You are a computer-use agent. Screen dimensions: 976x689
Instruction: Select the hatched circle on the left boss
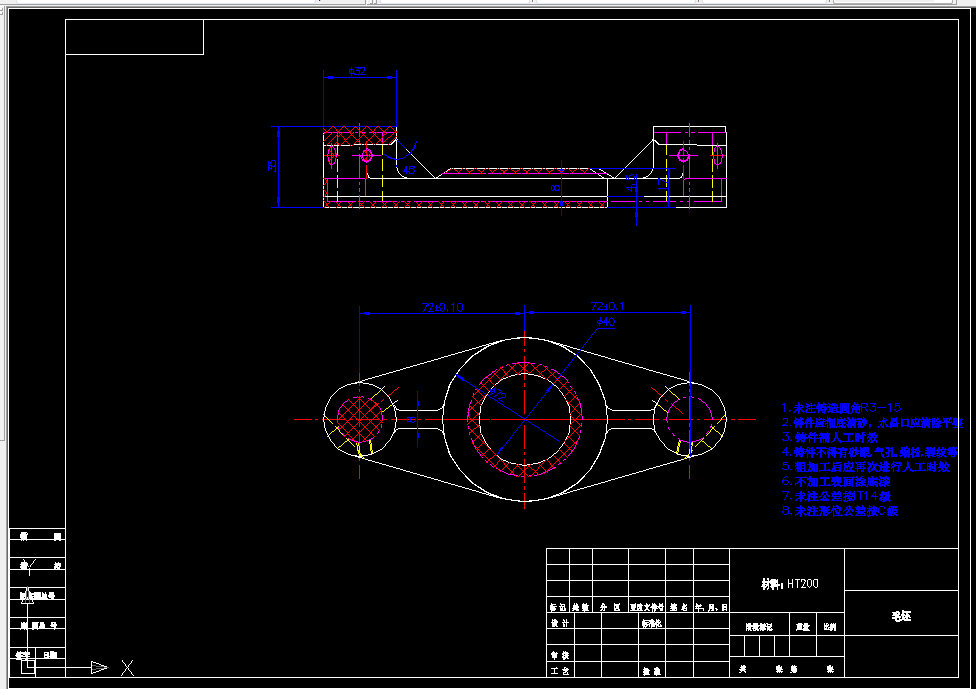pos(360,419)
